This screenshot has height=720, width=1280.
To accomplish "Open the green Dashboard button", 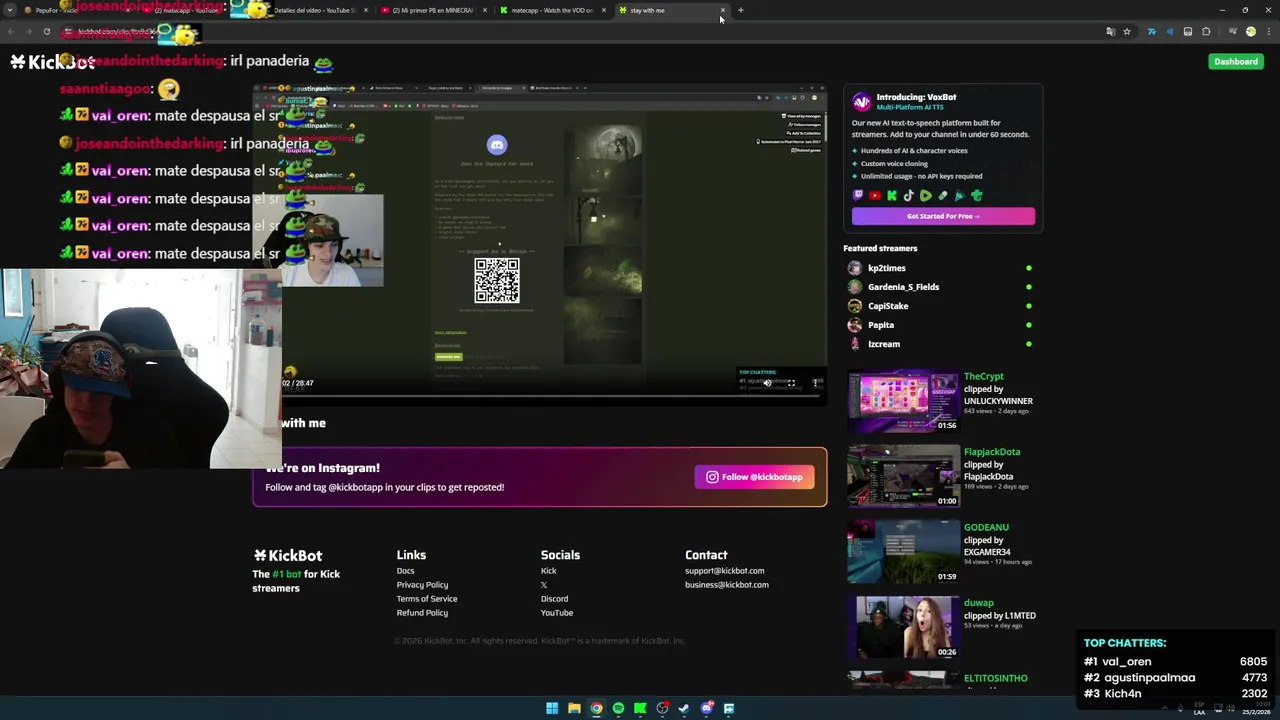I will (x=1236, y=61).
